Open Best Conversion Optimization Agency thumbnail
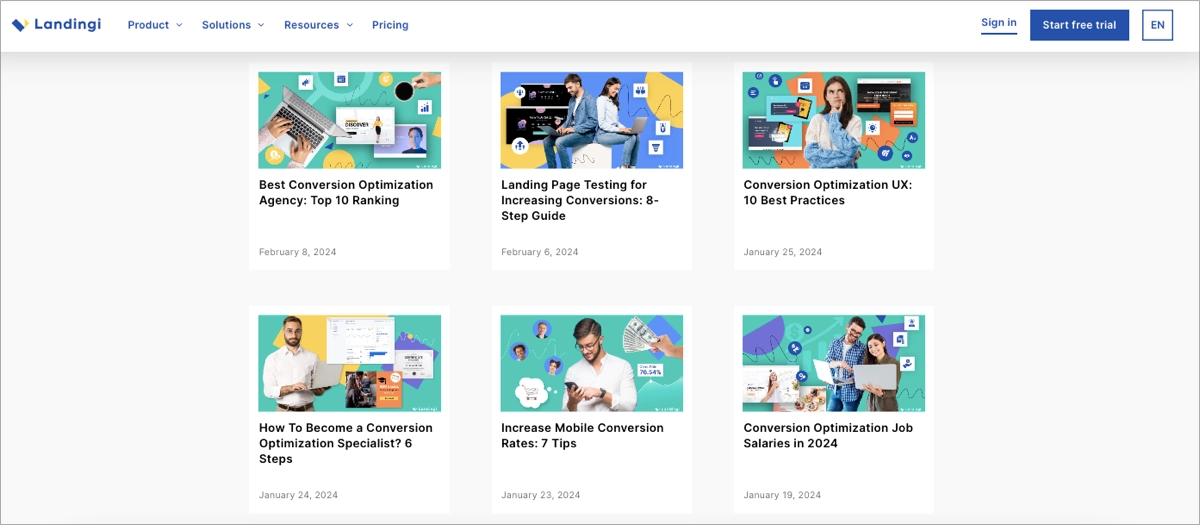 coord(349,120)
